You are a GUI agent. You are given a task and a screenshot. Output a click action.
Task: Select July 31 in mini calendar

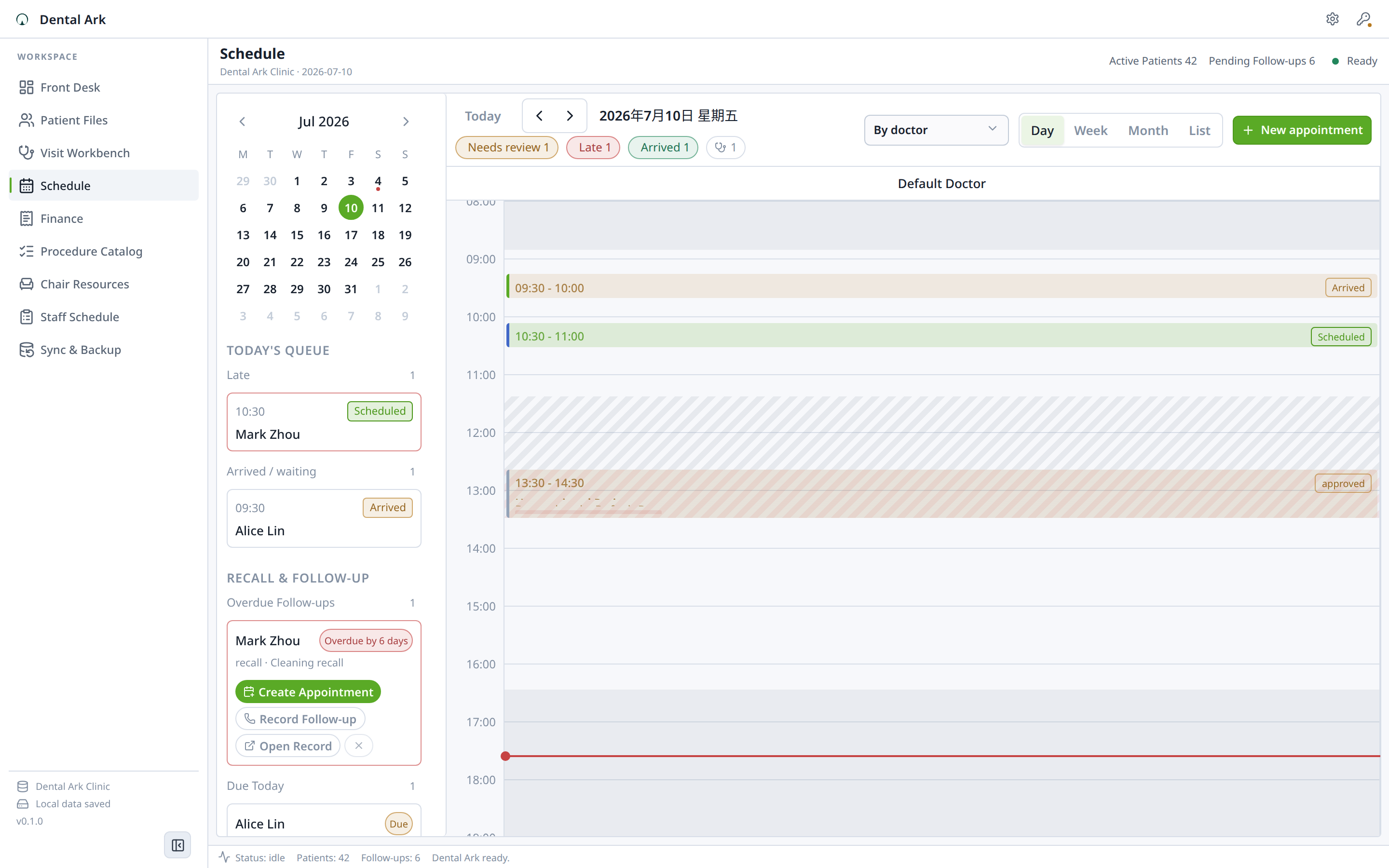click(x=351, y=289)
